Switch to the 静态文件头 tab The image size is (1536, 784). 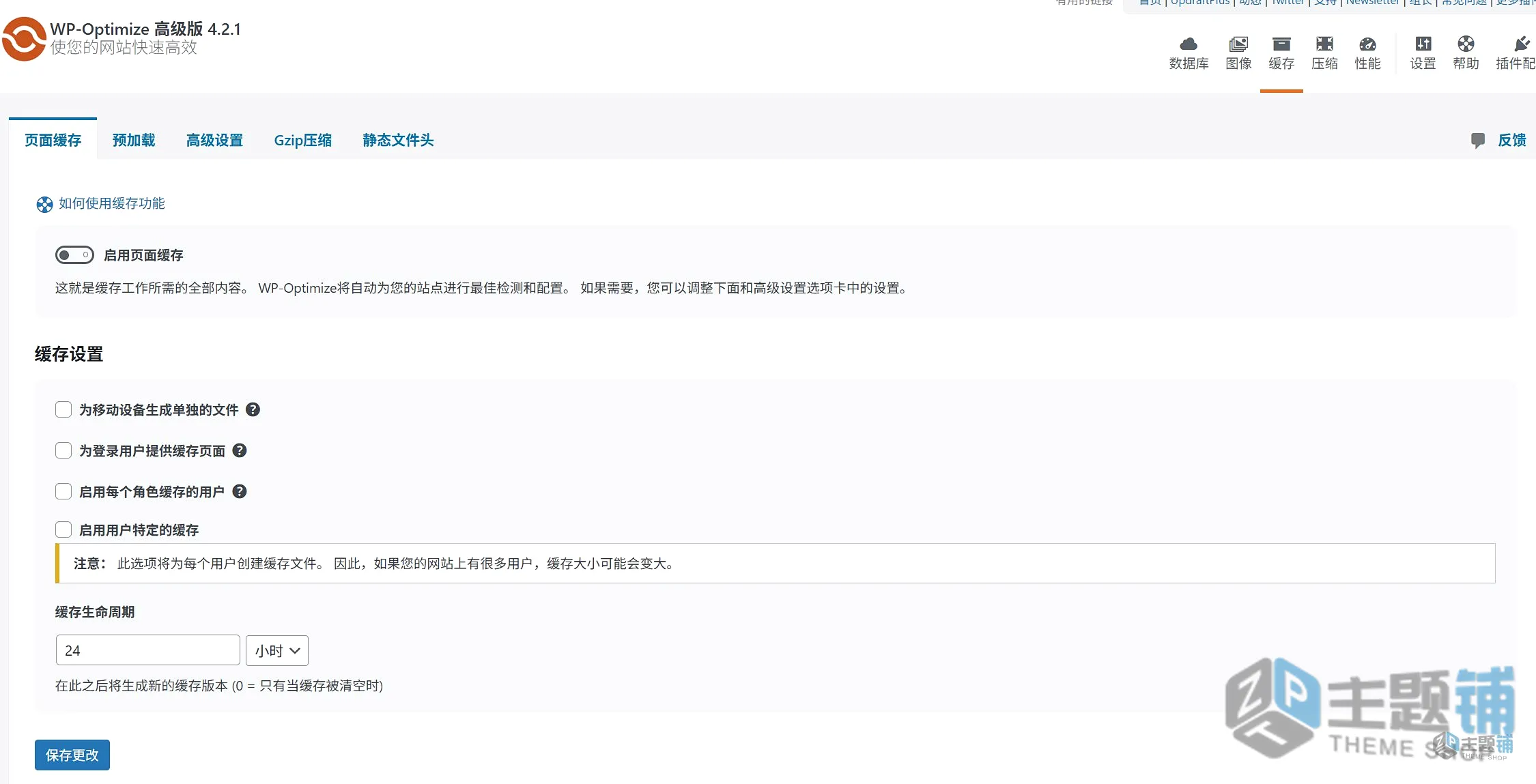pos(398,140)
